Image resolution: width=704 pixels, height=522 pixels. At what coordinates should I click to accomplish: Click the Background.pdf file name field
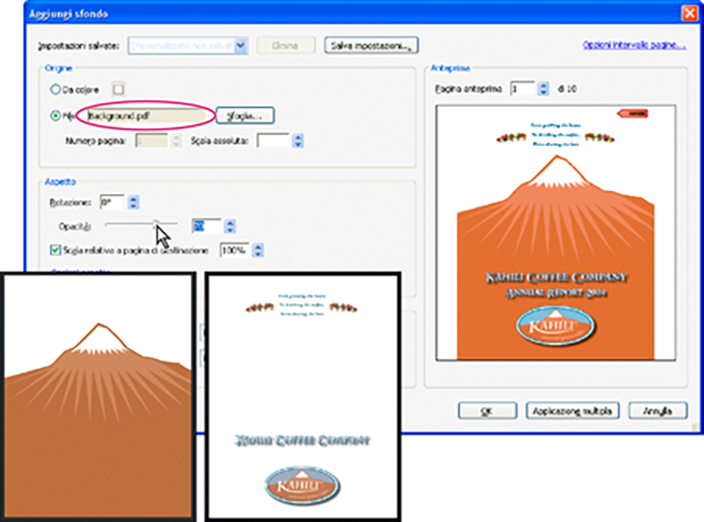tap(147, 116)
